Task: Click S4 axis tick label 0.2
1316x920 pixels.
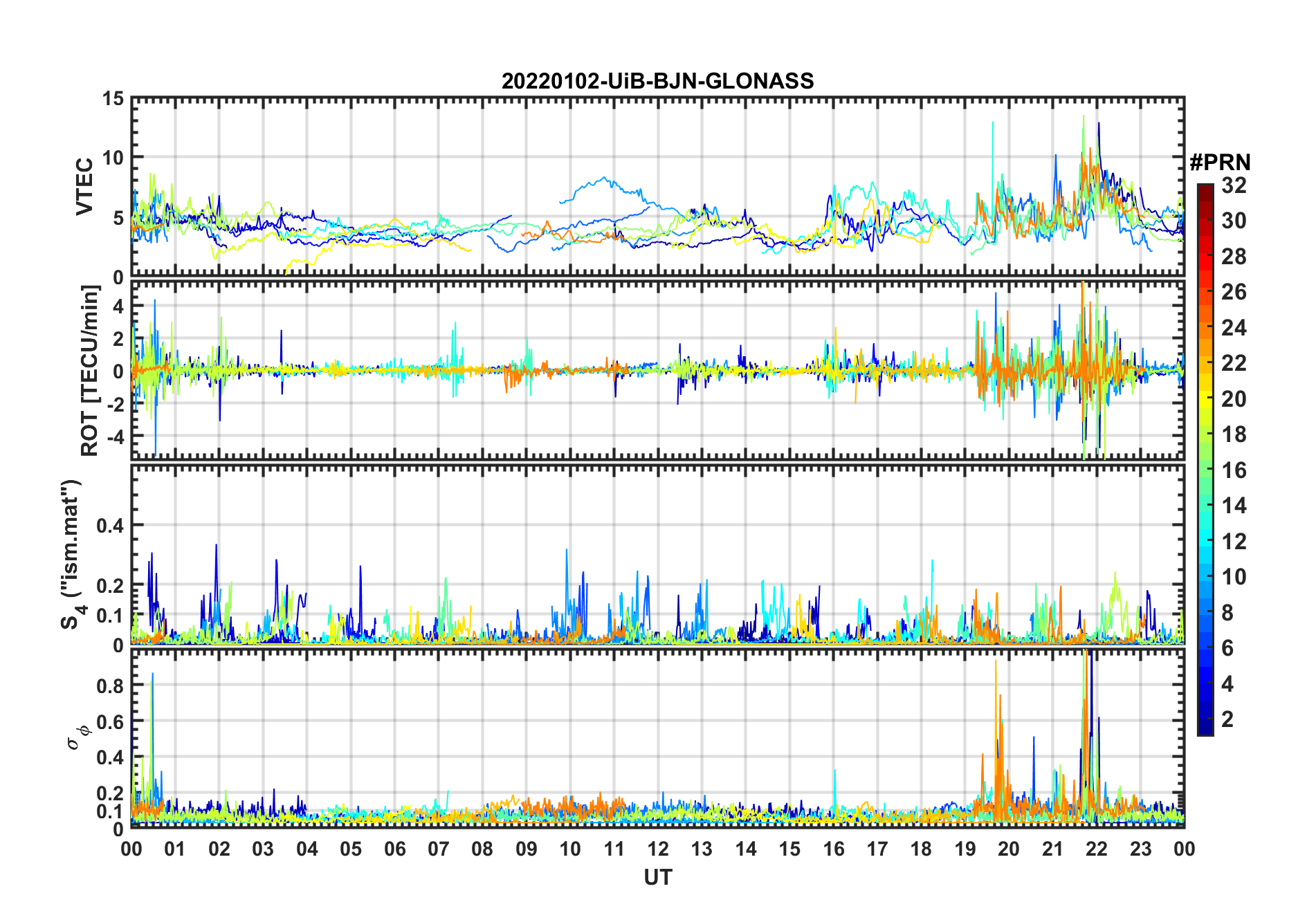Action: [111, 585]
